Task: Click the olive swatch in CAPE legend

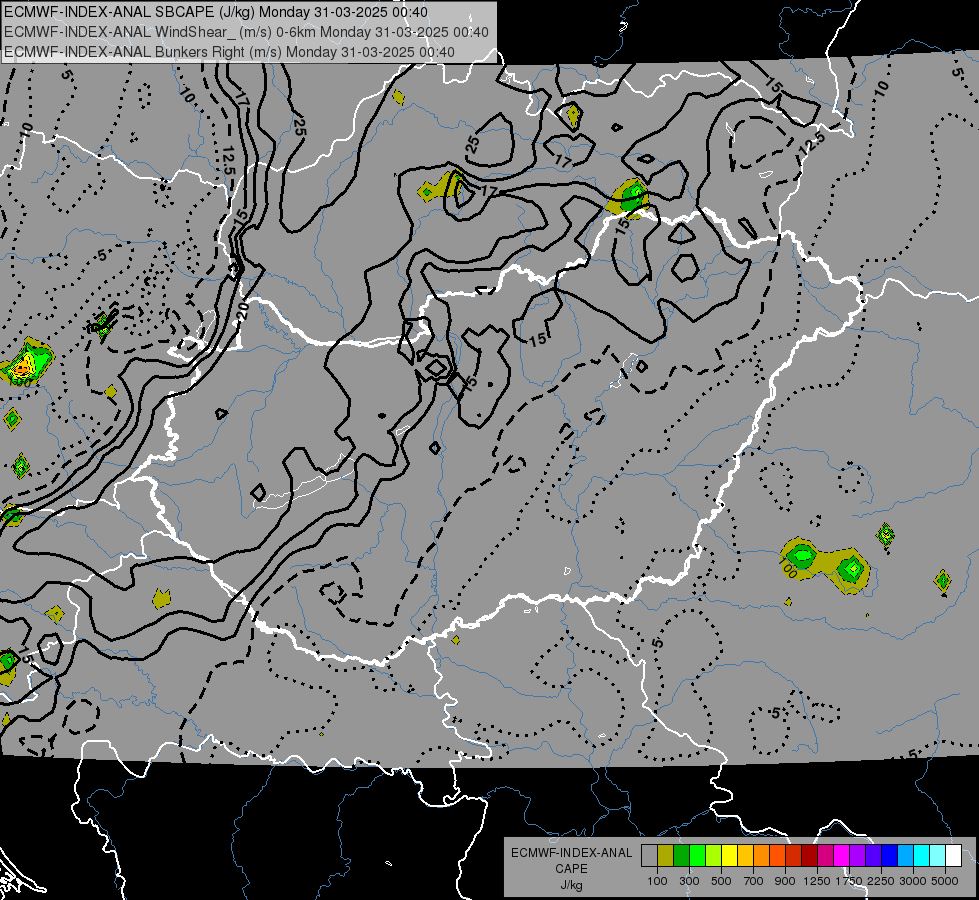Action: pyautogui.click(x=666, y=856)
